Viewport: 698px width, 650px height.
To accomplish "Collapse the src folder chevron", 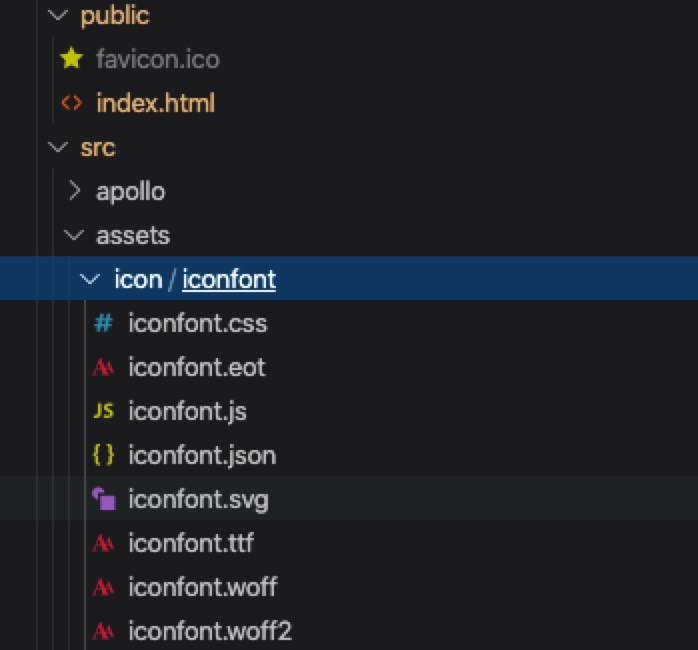I will [x=58, y=148].
